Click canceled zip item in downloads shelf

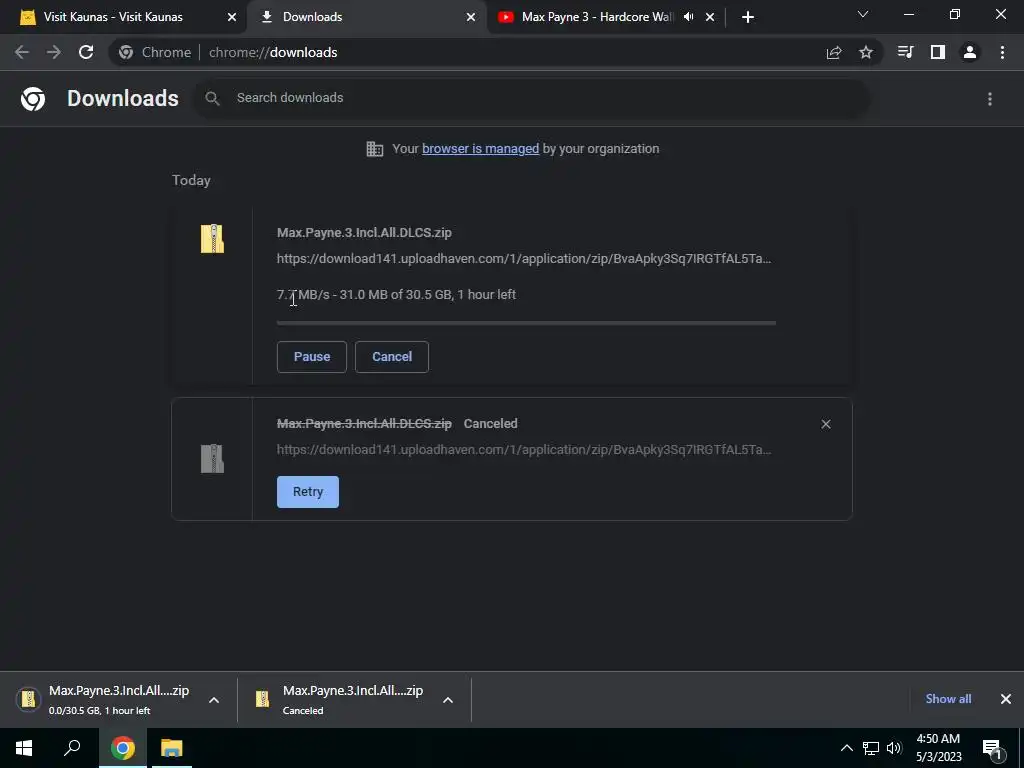pyautogui.click(x=353, y=699)
